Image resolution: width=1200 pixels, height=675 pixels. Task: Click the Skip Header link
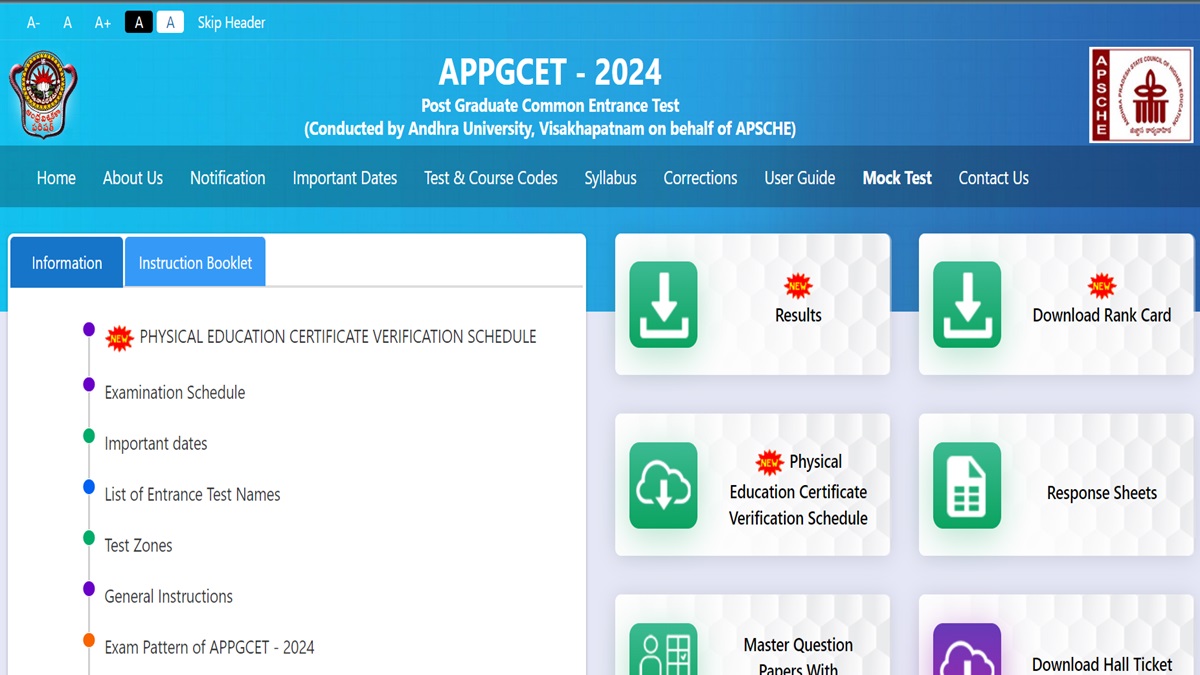pyautogui.click(x=231, y=22)
